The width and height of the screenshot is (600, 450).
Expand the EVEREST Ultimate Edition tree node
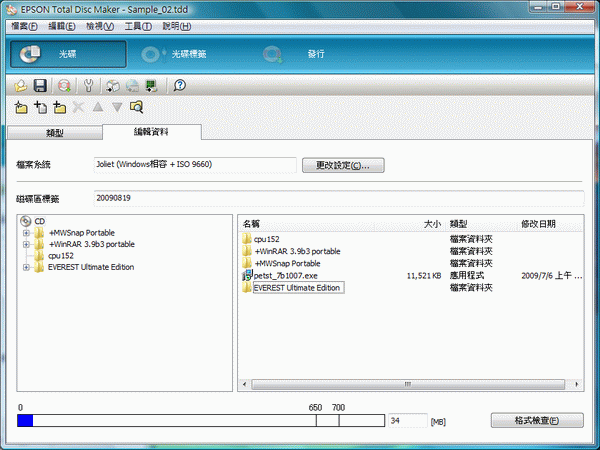pos(26,267)
